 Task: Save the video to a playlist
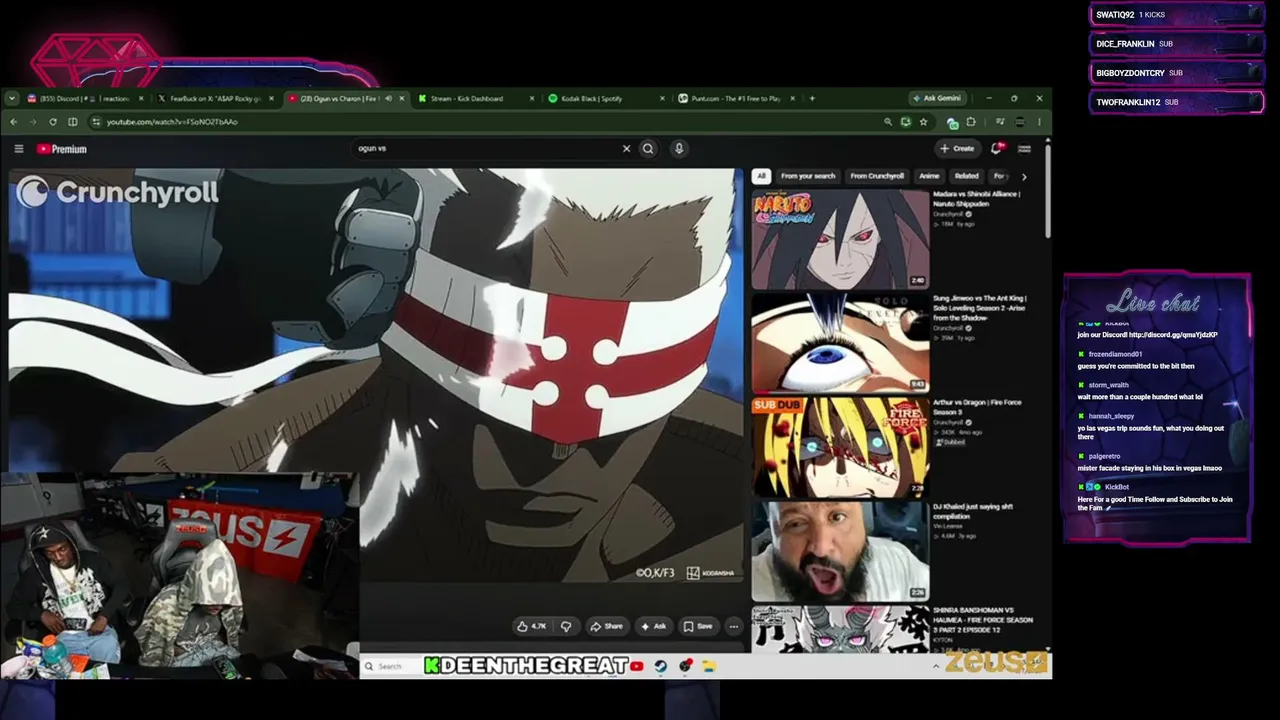coord(698,626)
